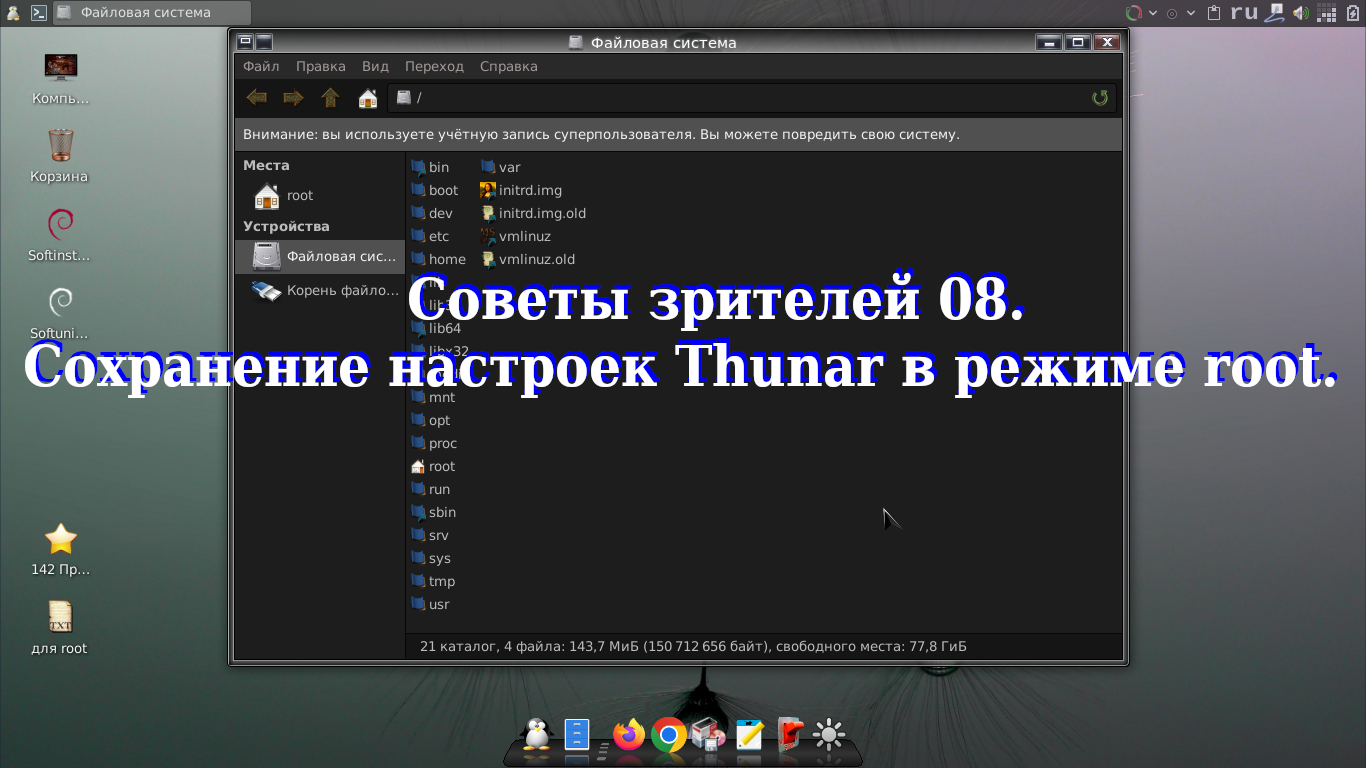Open the home folder toolbar icon

(x=368, y=97)
